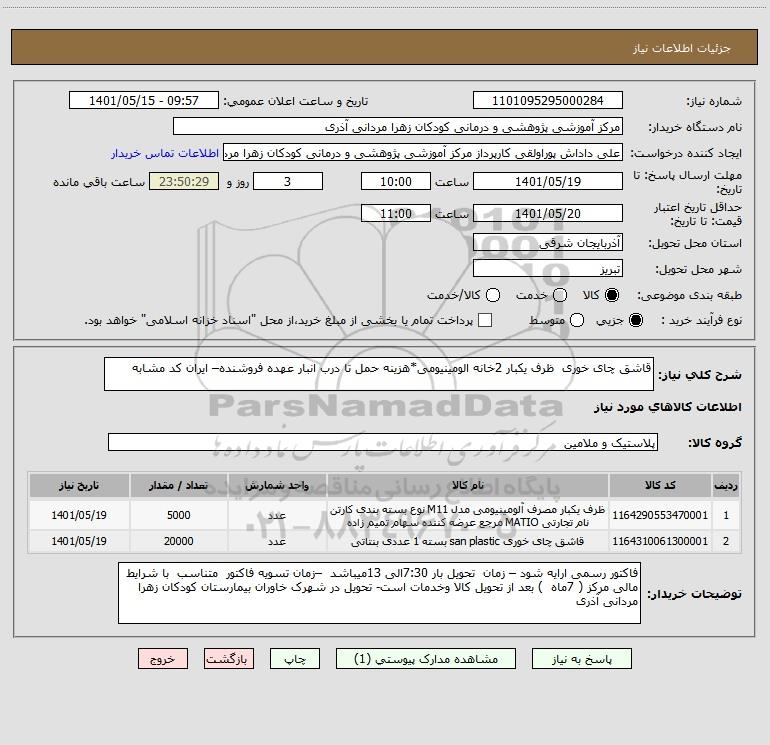Select the جزیی purchase type radio

pos(635,320)
